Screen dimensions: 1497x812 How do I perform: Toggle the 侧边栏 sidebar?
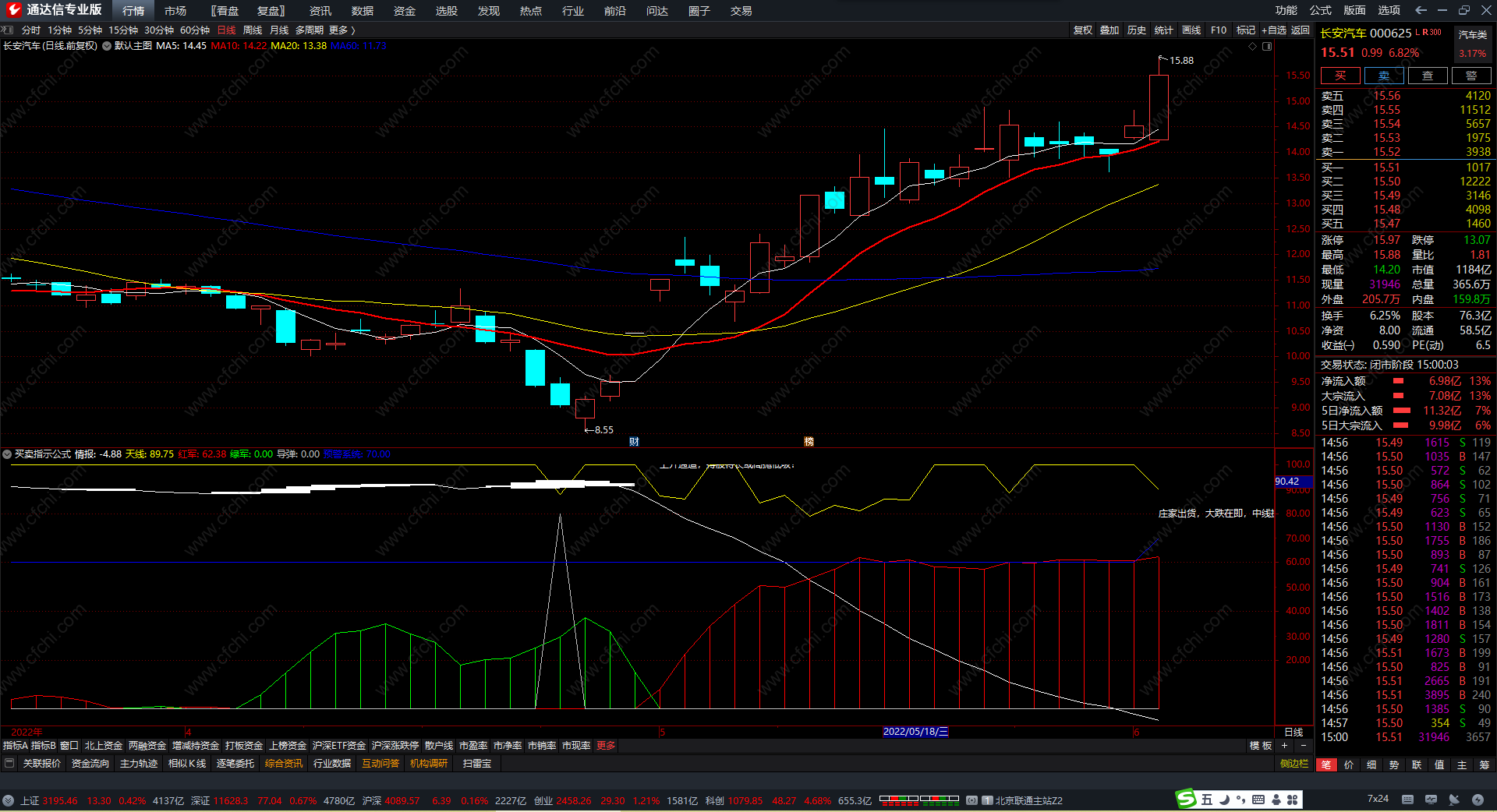coord(1294,764)
